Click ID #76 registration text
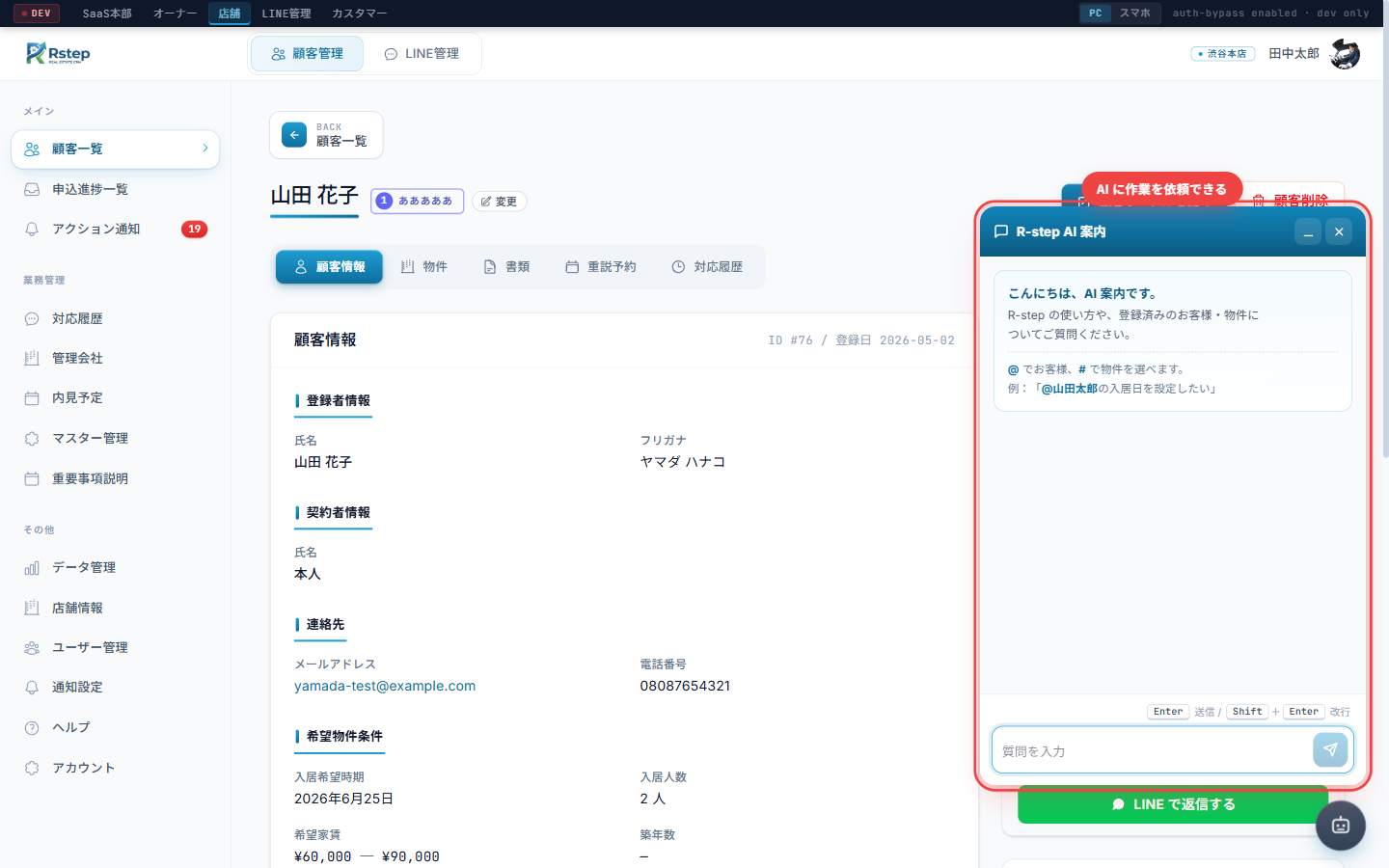The width and height of the screenshot is (1389, 868). pyautogui.click(x=861, y=340)
